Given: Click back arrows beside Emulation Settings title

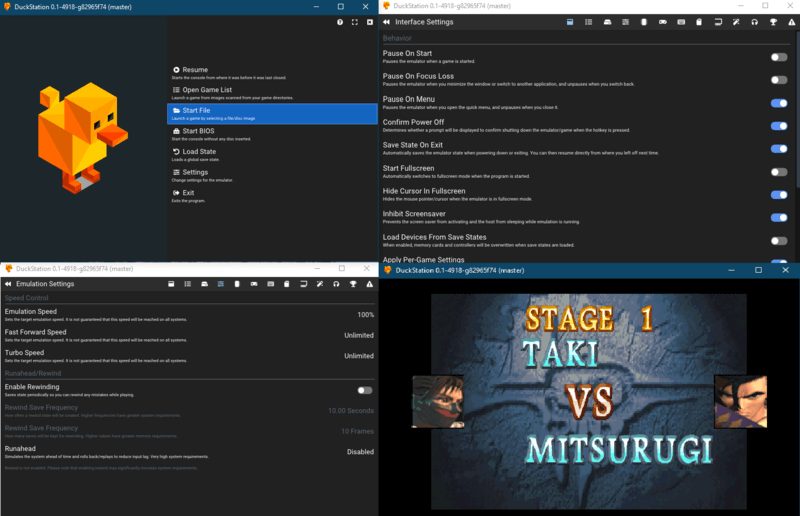Looking at the screenshot, I should 8,284.
